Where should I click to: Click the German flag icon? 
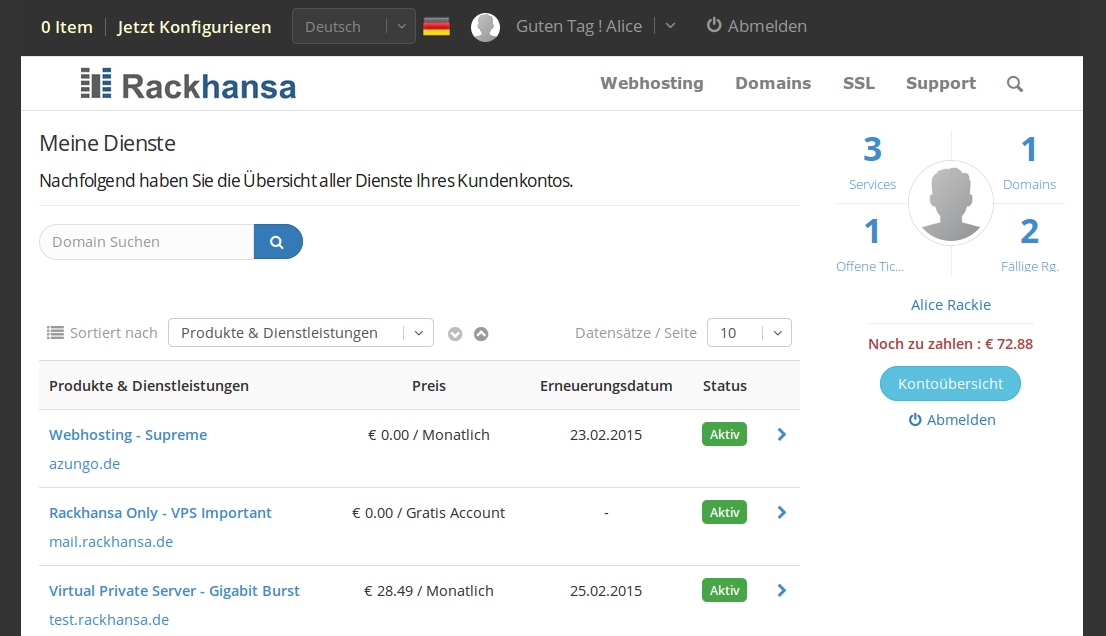point(437,27)
